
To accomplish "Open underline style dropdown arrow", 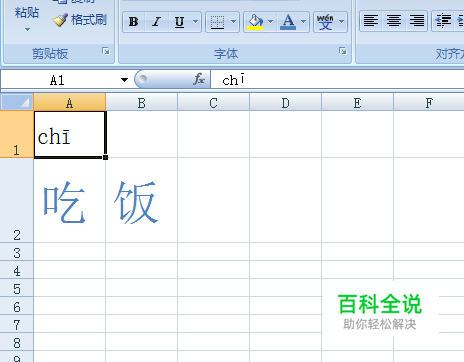I will pyautogui.click(x=196, y=22).
